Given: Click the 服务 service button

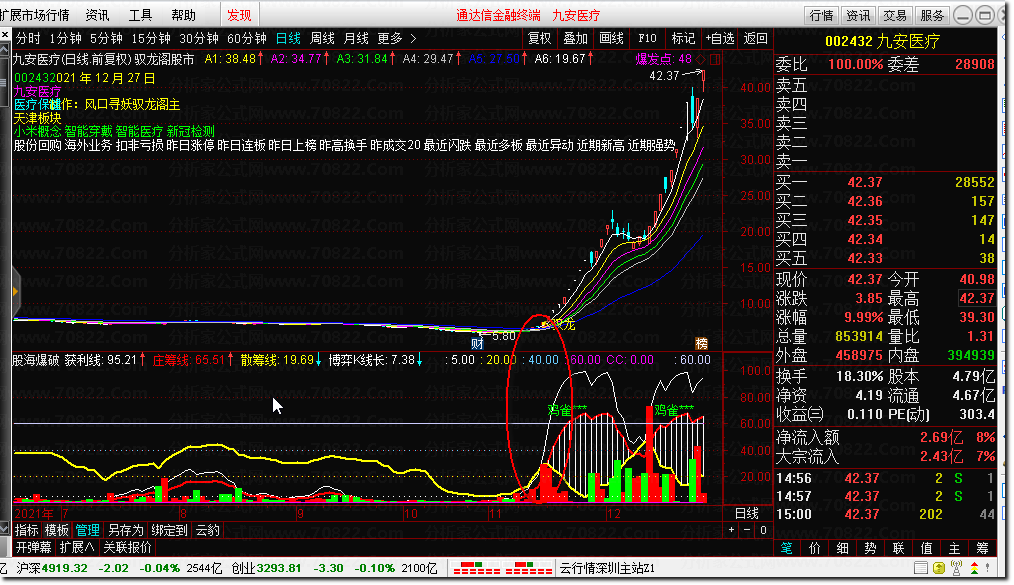Looking at the screenshot, I should point(932,15).
